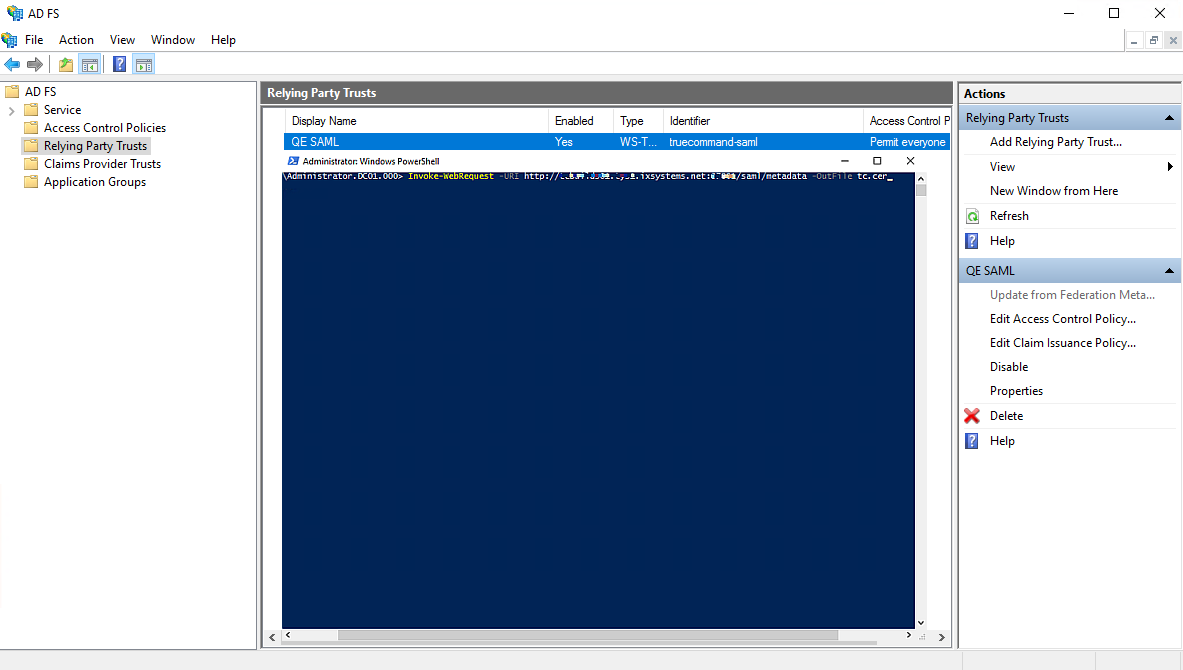Collapse the Relying Party Trusts actions section
The image size is (1183, 670).
pyautogui.click(x=1168, y=117)
